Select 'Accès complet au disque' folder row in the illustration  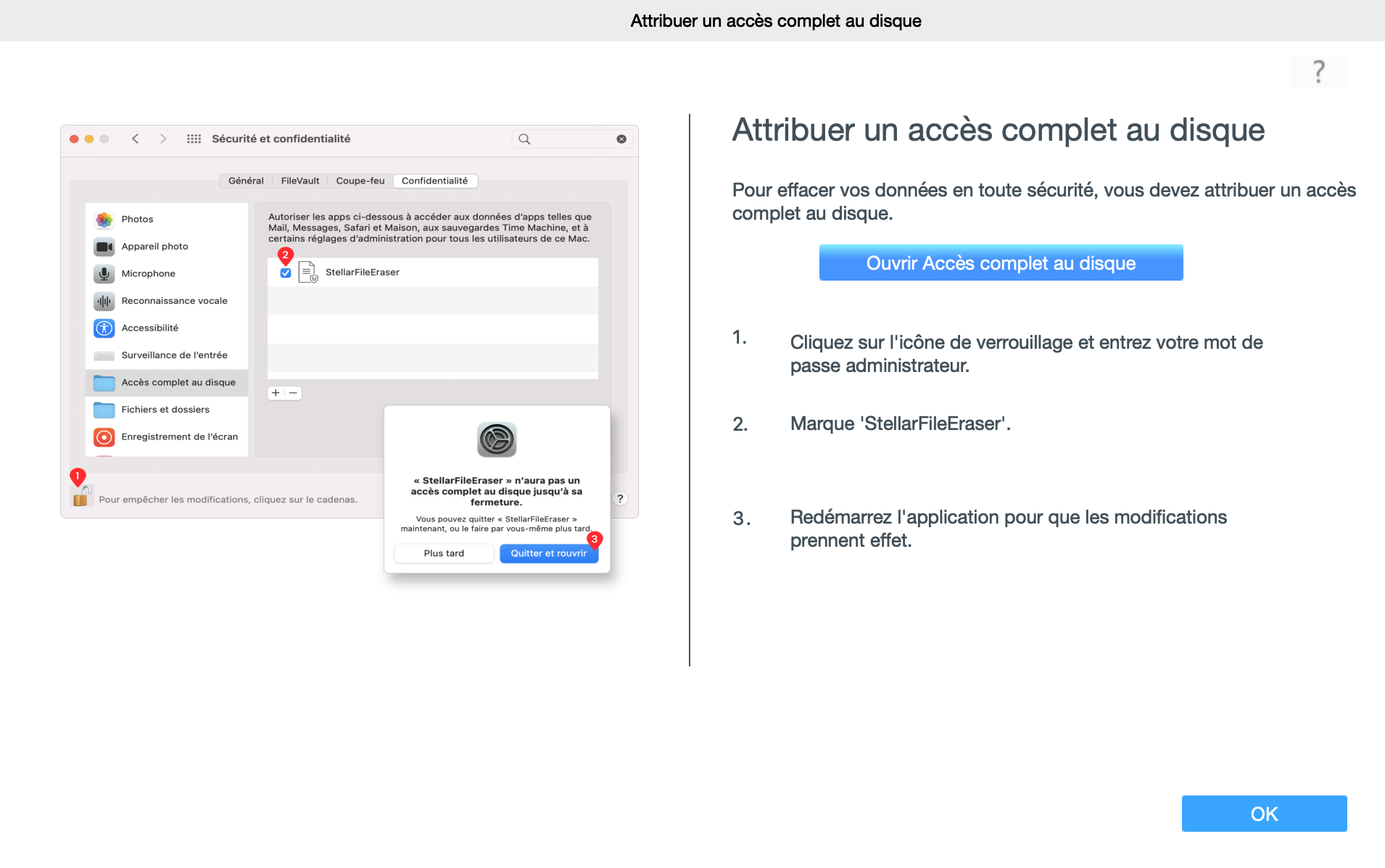(167, 382)
